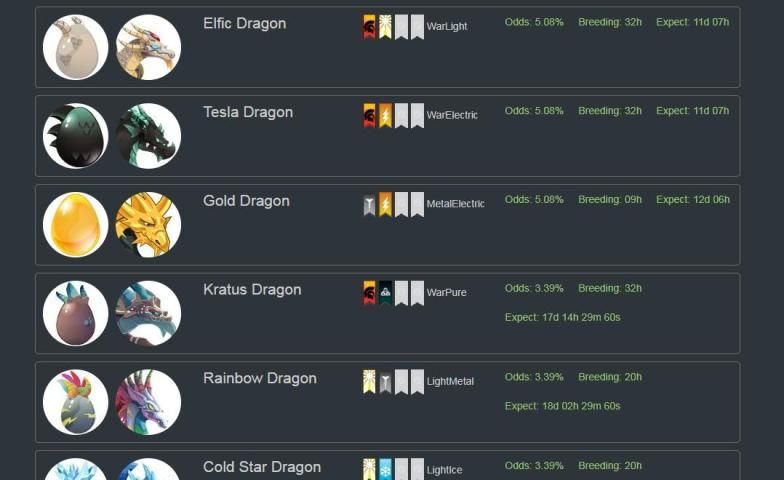This screenshot has width=784, height=480.
Task: Click the Pure element icon on Kratus Dragon
Action: tap(385, 293)
